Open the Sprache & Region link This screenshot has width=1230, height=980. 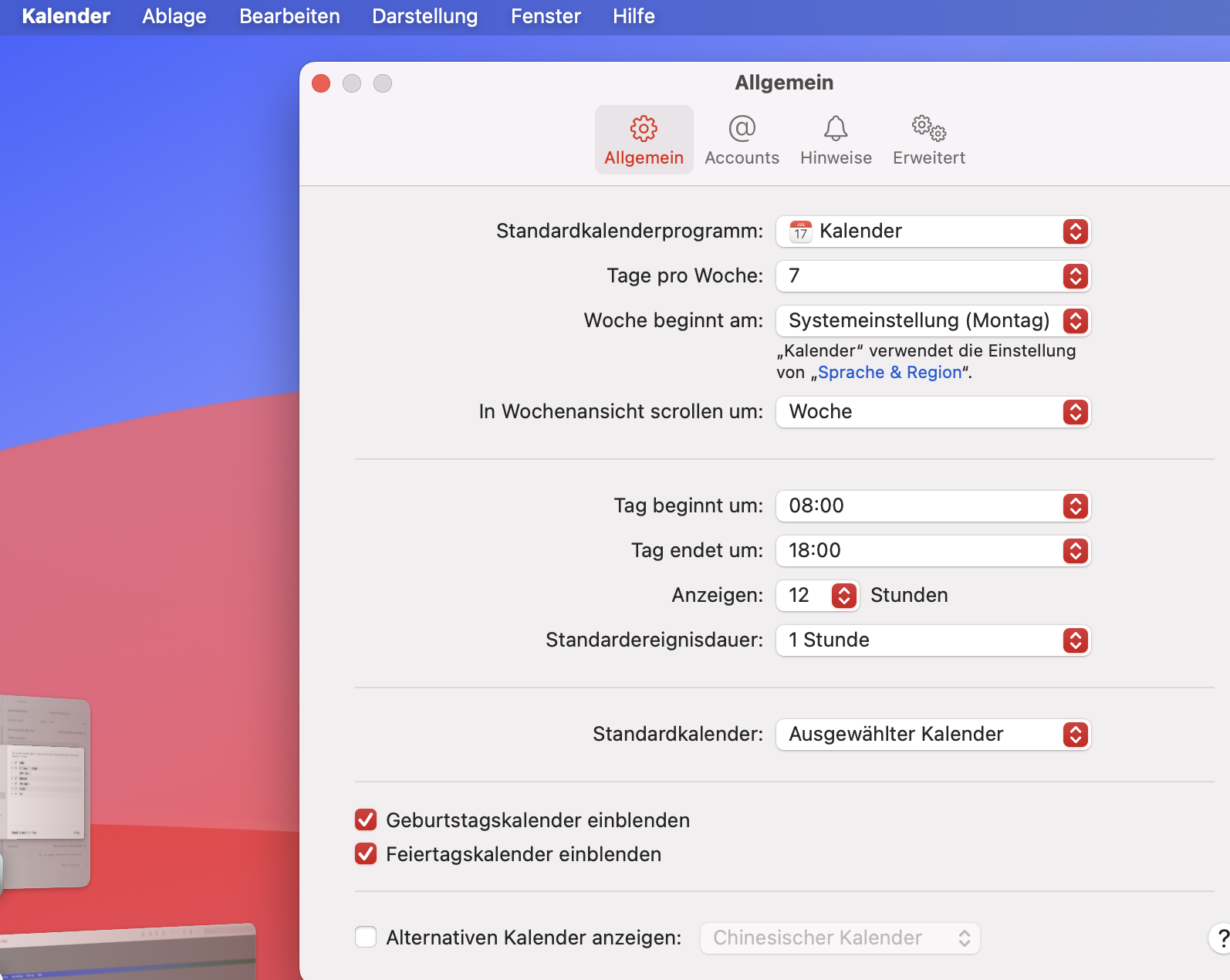(890, 372)
